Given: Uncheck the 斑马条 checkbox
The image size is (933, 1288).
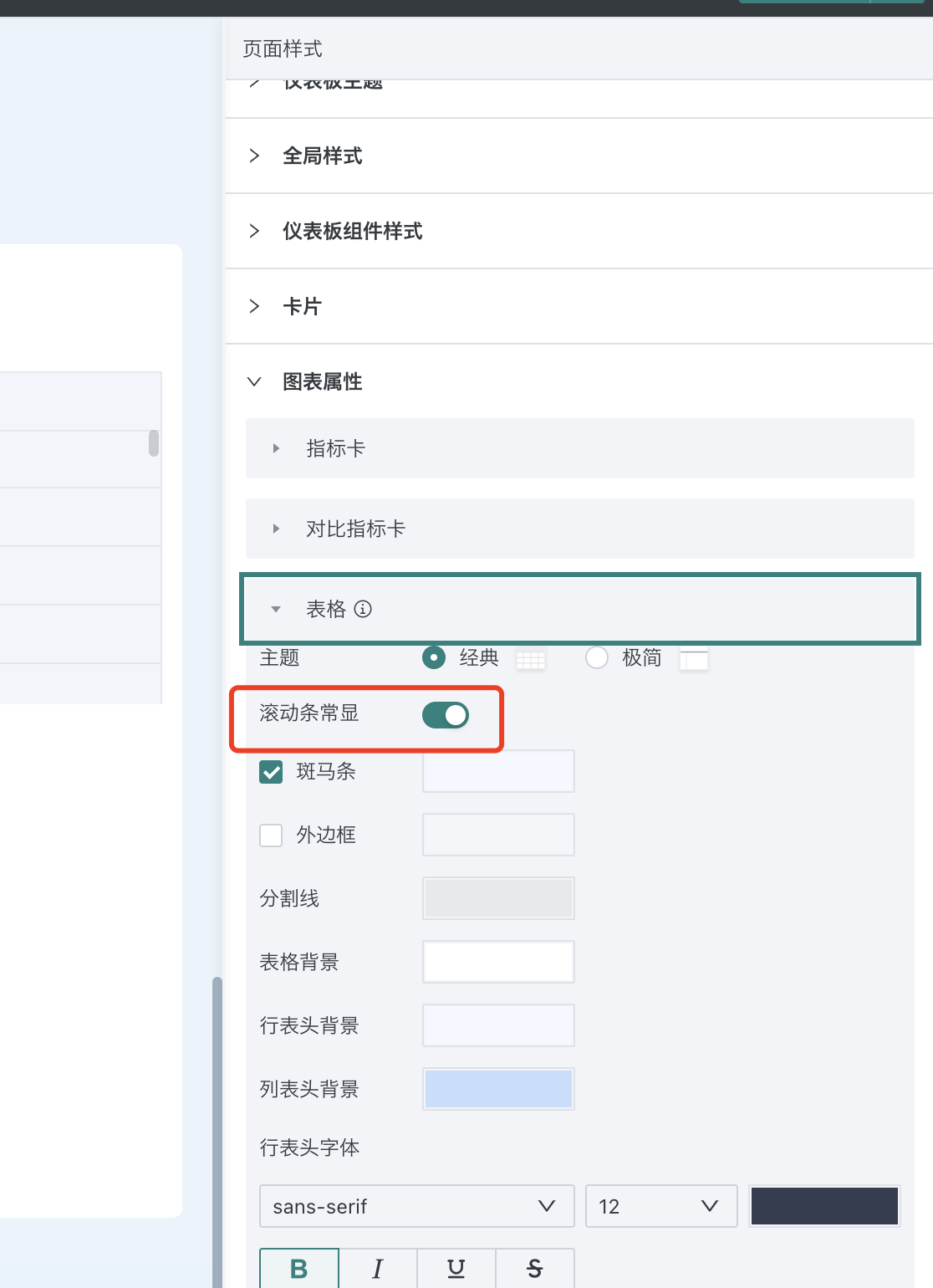Looking at the screenshot, I should pyautogui.click(x=271, y=772).
